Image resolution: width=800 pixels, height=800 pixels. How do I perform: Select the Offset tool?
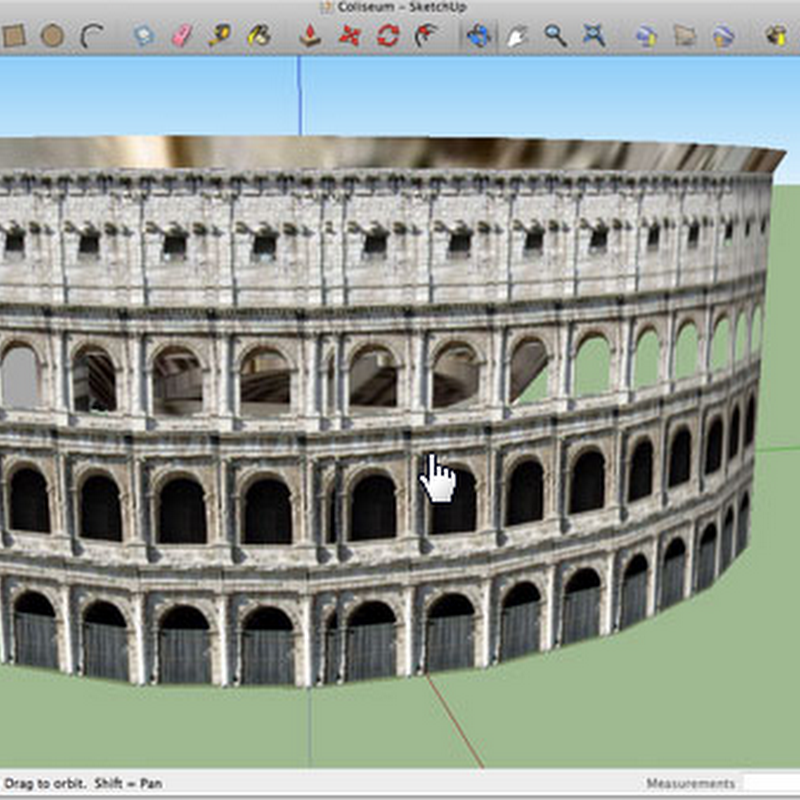point(426,36)
